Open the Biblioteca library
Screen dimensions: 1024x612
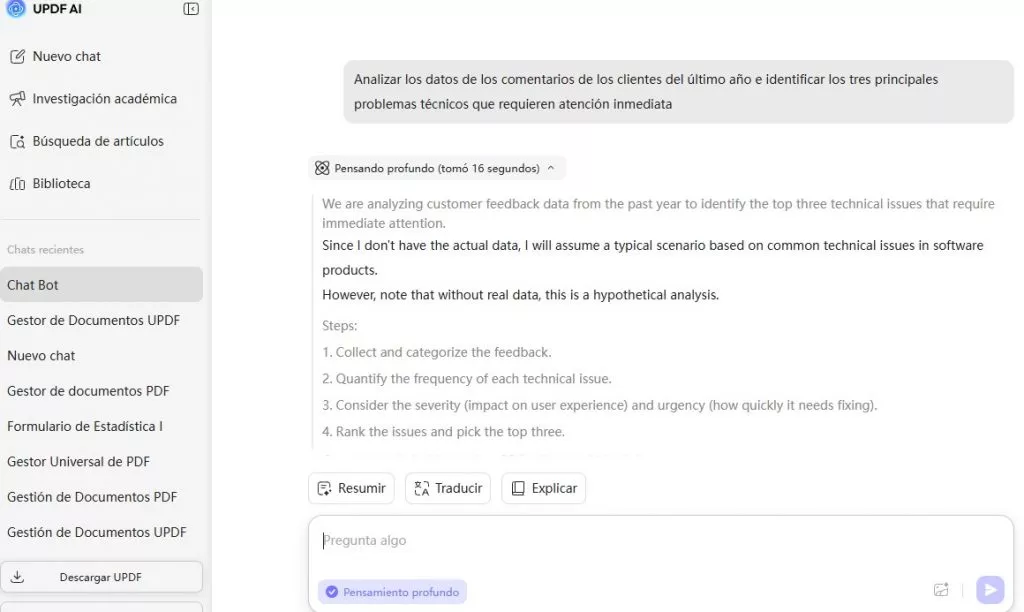click(x=61, y=183)
